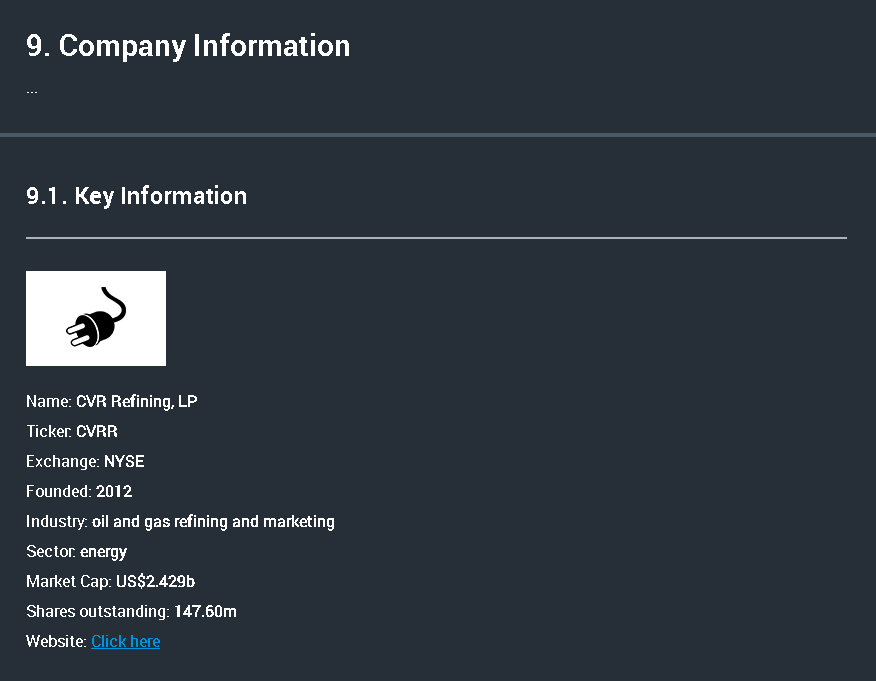The height and width of the screenshot is (681, 876).
Task: Click the market cap value 'US$2.429b'
Action: (162, 581)
